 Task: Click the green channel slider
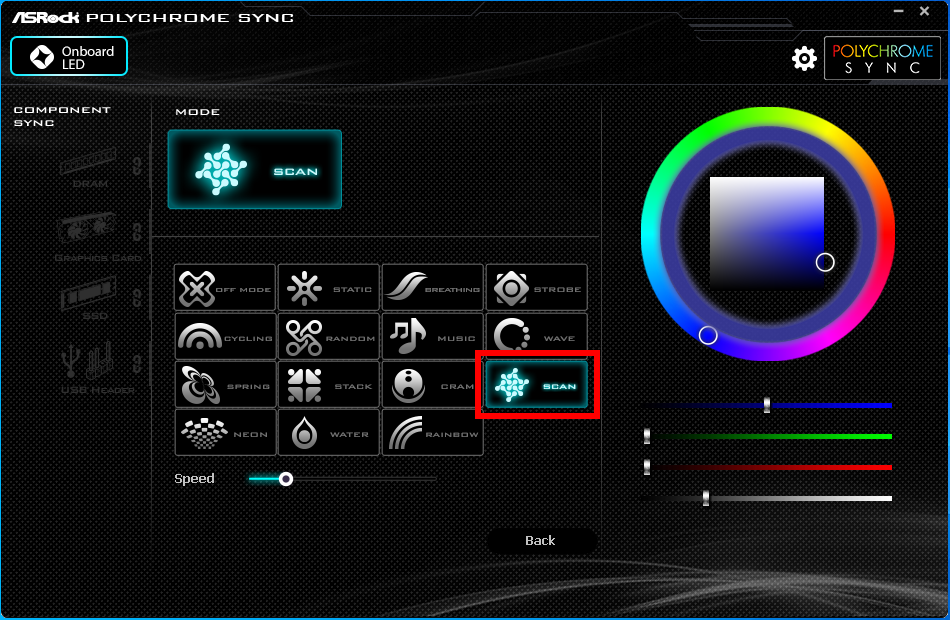(767, 436)
